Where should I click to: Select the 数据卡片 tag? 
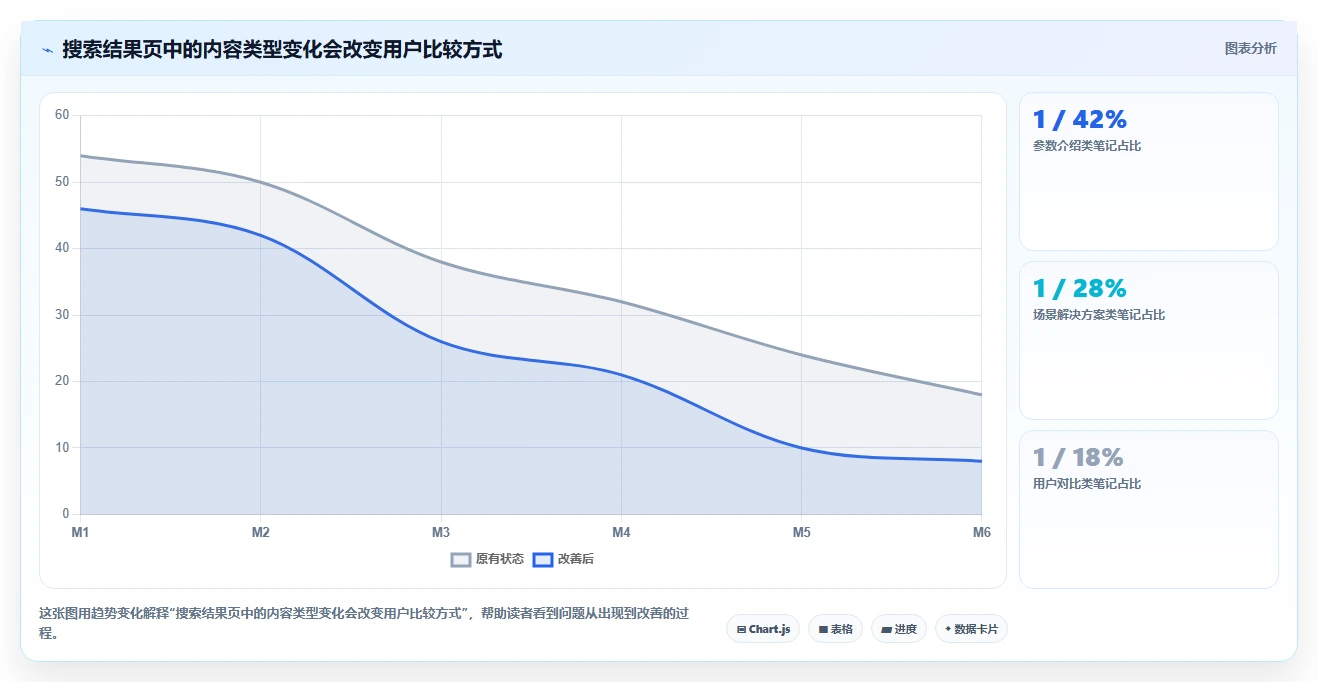click(971, 629)
